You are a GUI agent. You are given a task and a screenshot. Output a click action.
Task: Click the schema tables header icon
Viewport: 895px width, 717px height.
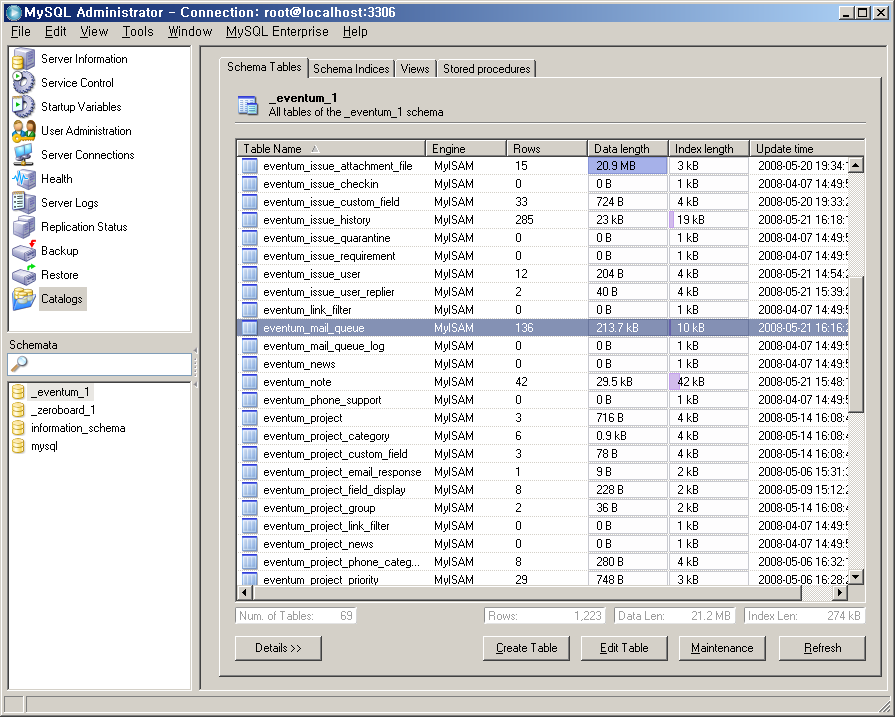pyautogui.click(x=248, y=105)
